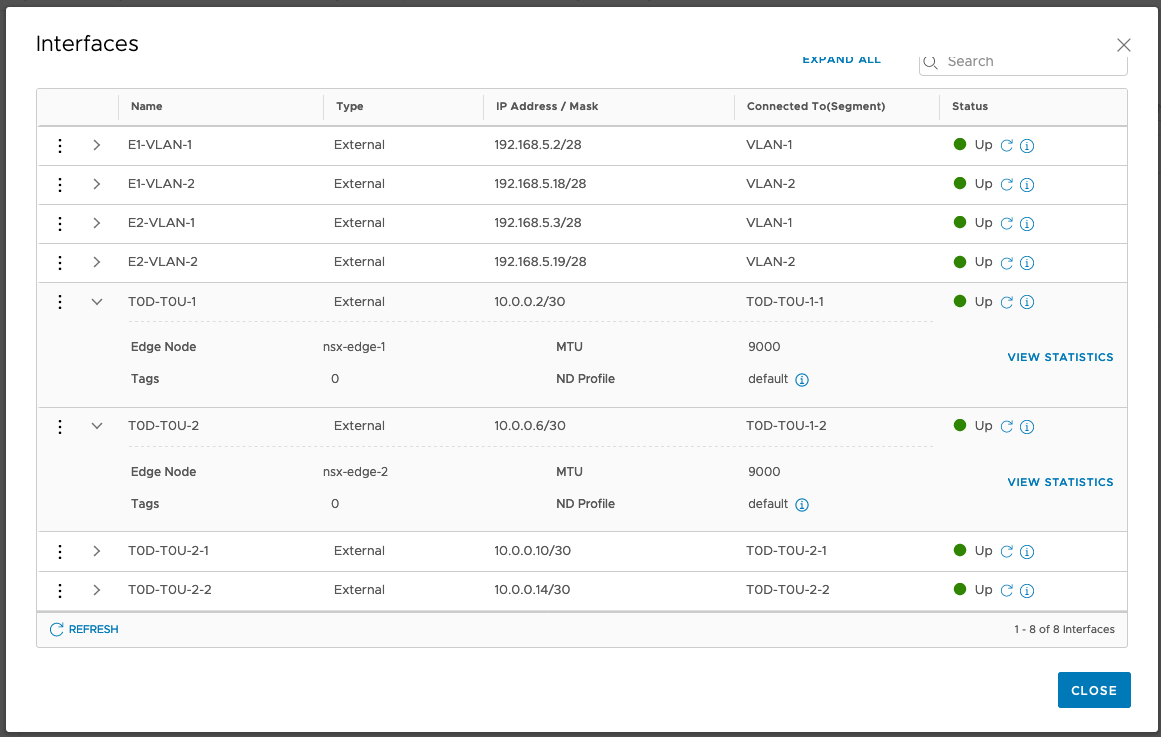Open three-dot menu for T0D-T0U-2 row
Screen dimensions: 1161x737
tap(60, 427)
